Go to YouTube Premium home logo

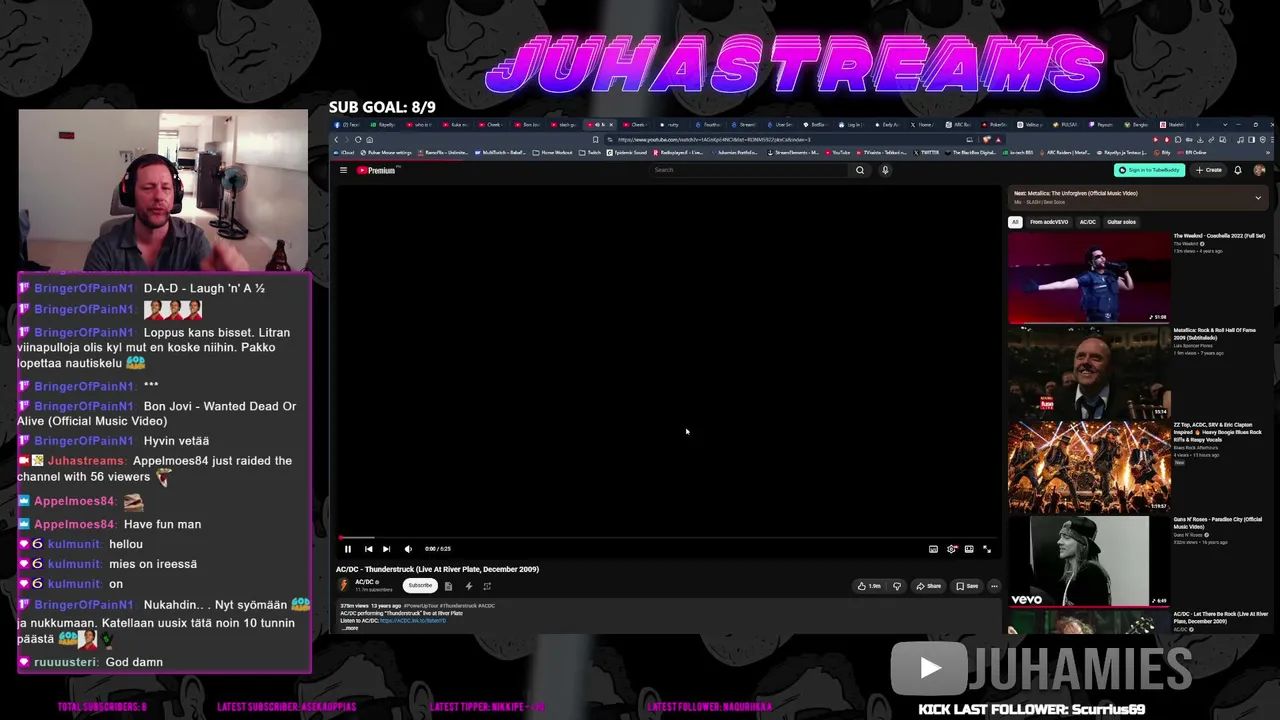pyautogui.click(x=378, y=170)
